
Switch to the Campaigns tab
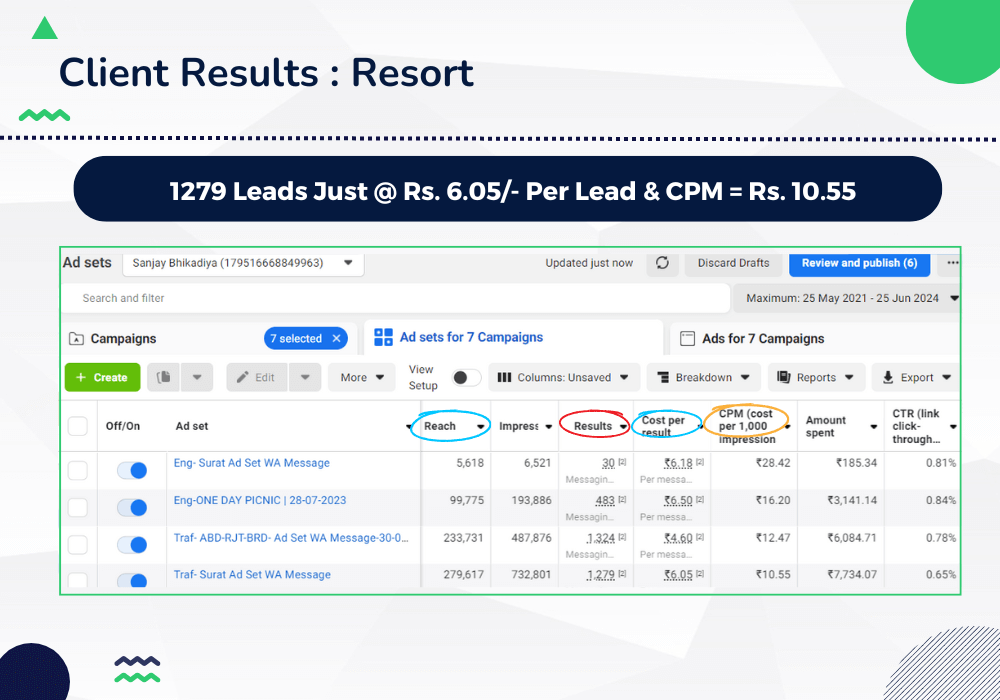[122, 339]
